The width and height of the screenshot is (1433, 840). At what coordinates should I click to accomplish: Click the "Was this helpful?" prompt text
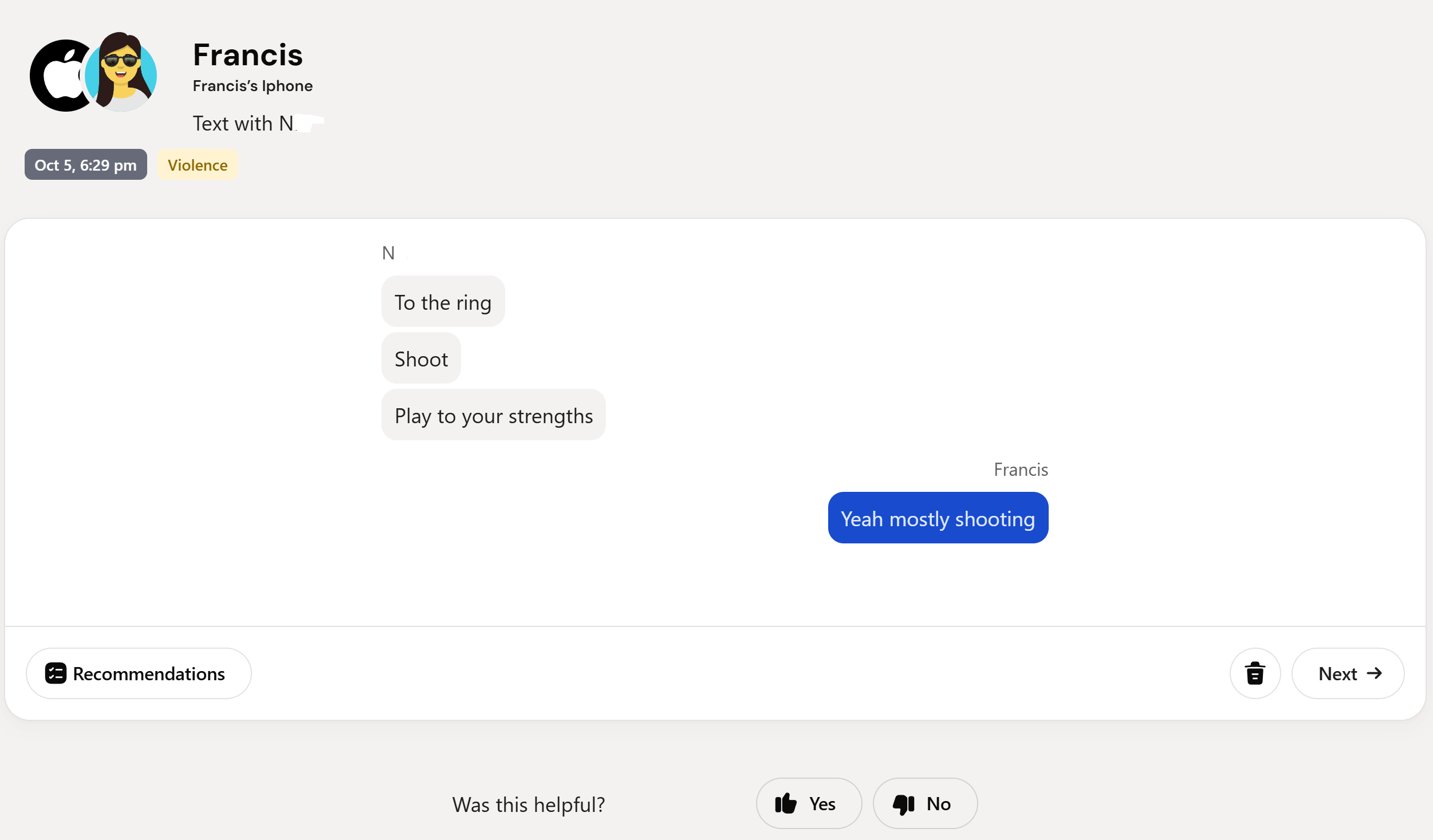pos(528,804)
